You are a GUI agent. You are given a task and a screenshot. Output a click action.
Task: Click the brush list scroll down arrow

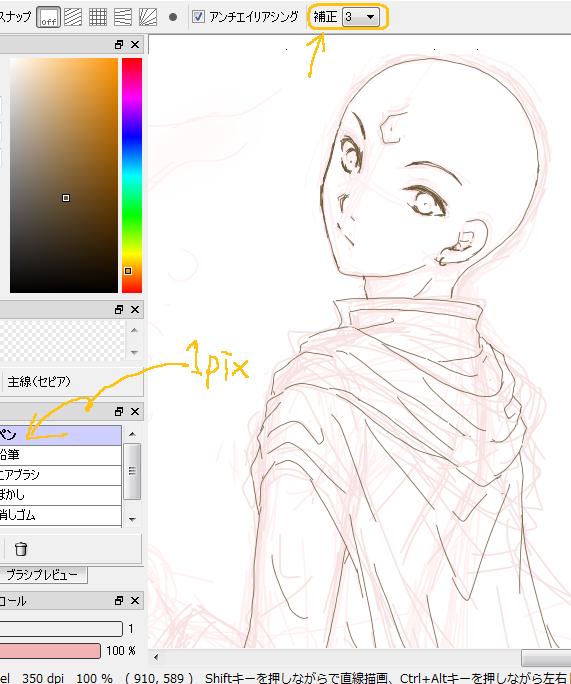click(133, 520)
